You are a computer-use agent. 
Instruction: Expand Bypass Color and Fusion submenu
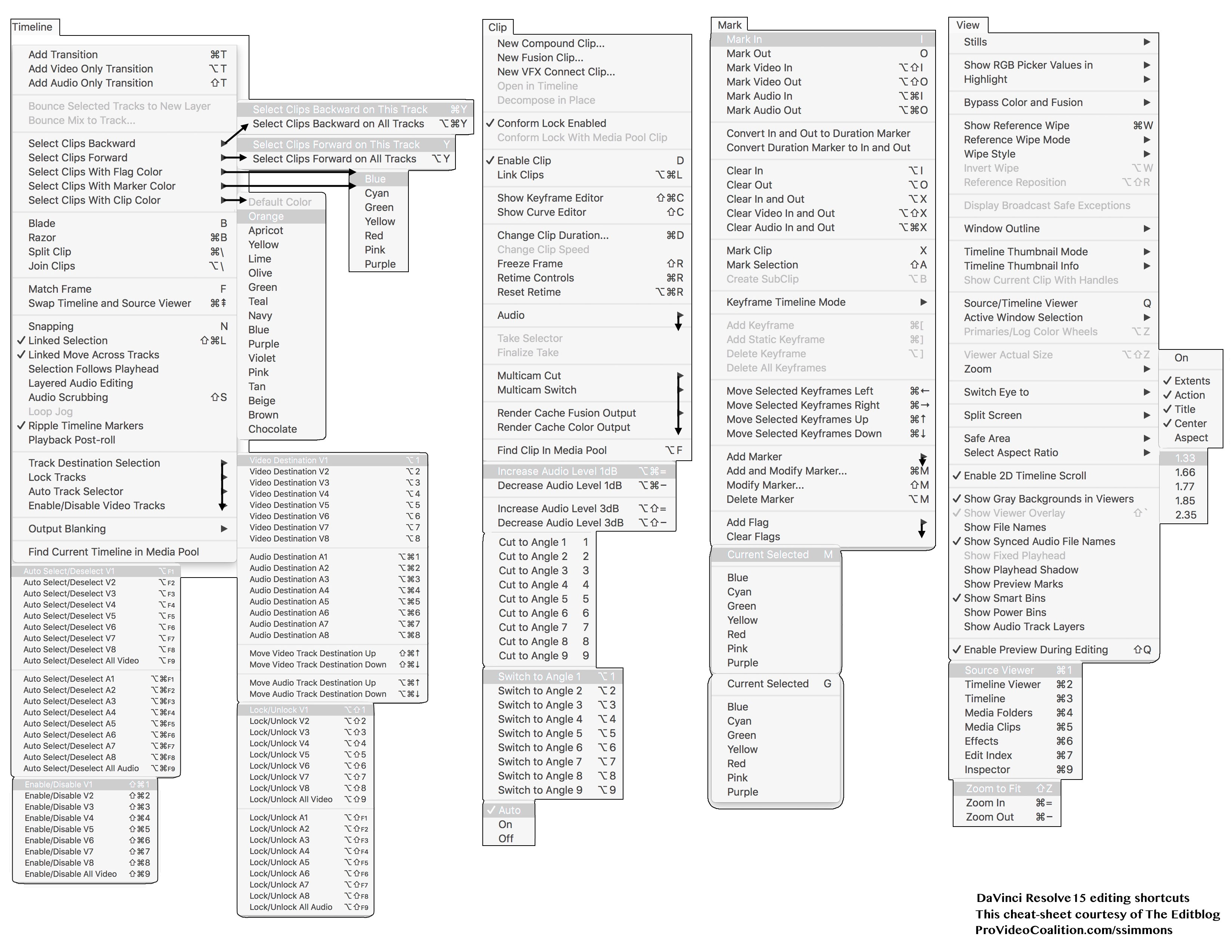coord(1054,102)
